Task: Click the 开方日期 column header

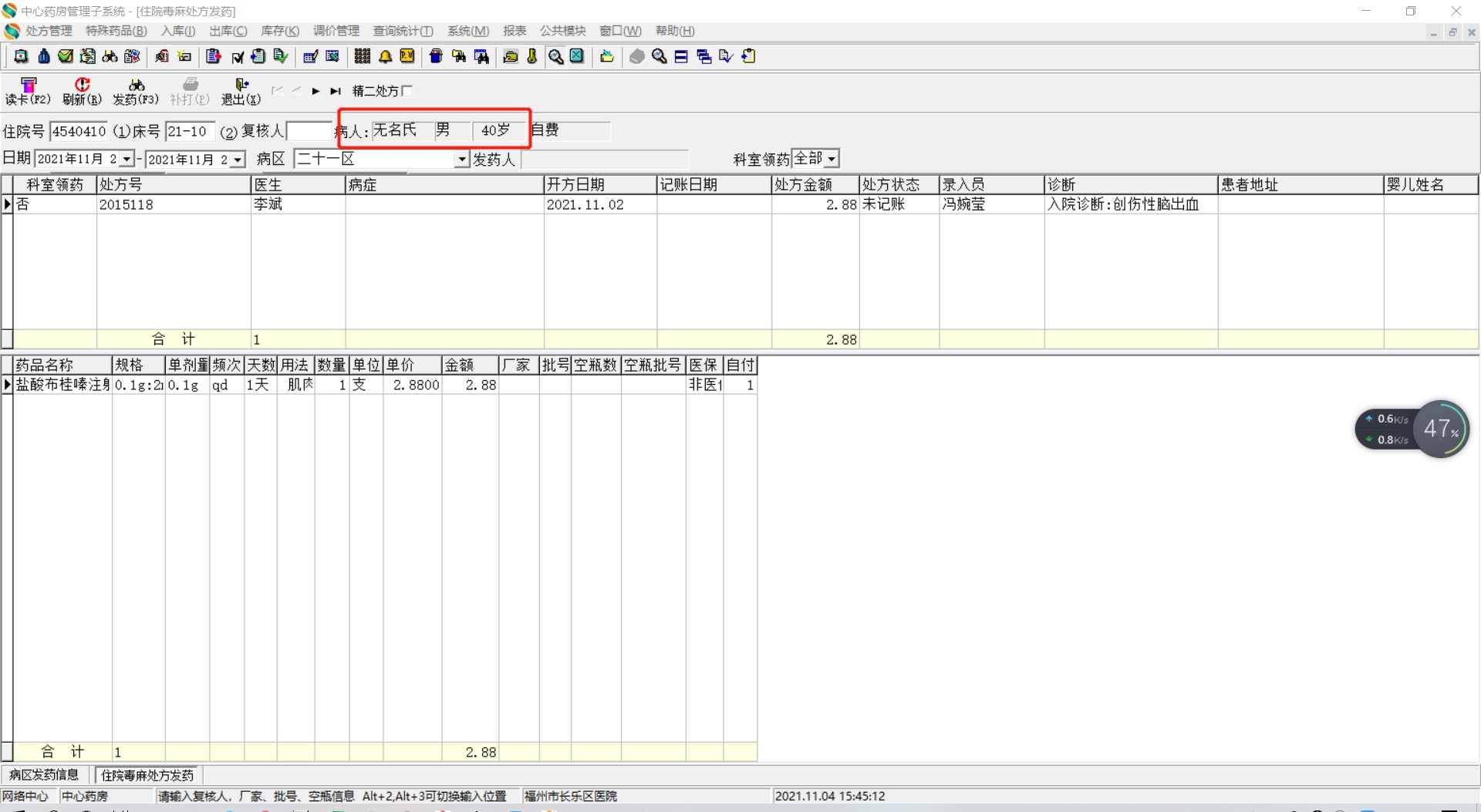Action: [600, 184]
